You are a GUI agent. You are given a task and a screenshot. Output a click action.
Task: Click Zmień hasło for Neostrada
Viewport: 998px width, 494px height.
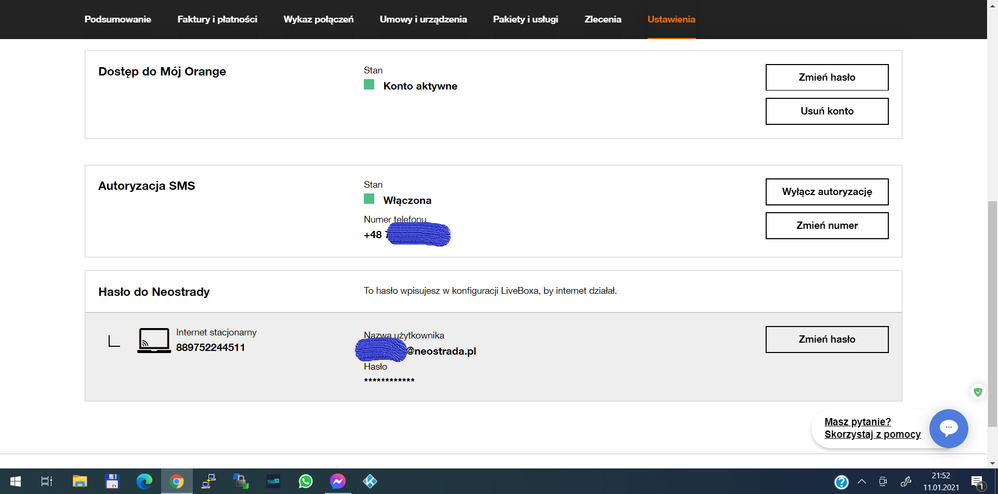tap(827, 339)
